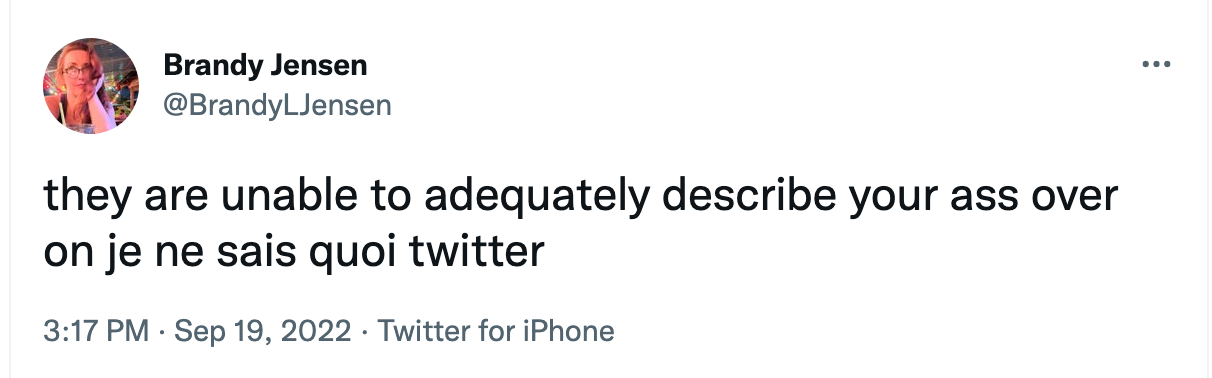Click "iPhone" in the tweet source label

point(569,330)
